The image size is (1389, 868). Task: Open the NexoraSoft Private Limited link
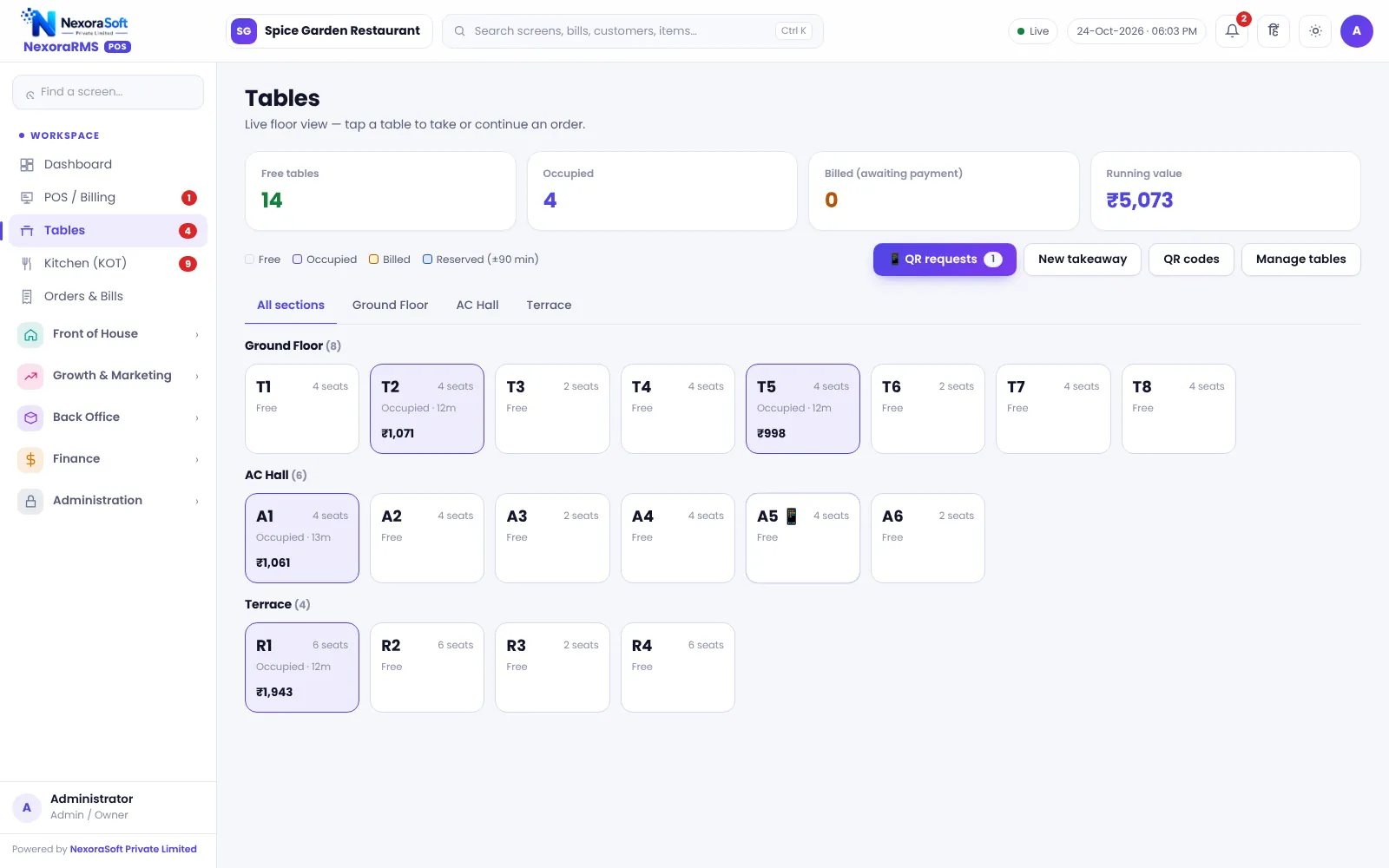(x=133, y=849)
